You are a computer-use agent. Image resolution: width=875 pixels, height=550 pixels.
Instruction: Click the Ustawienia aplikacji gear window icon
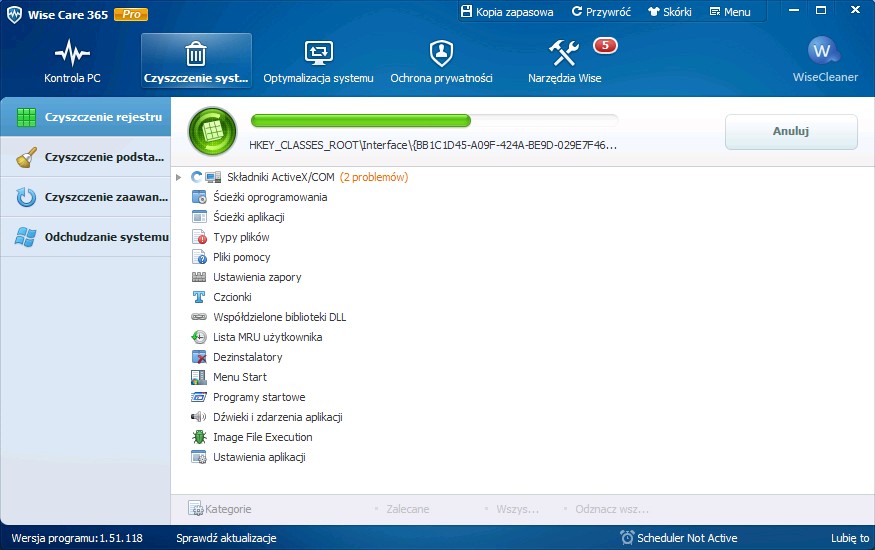point(199,457)
